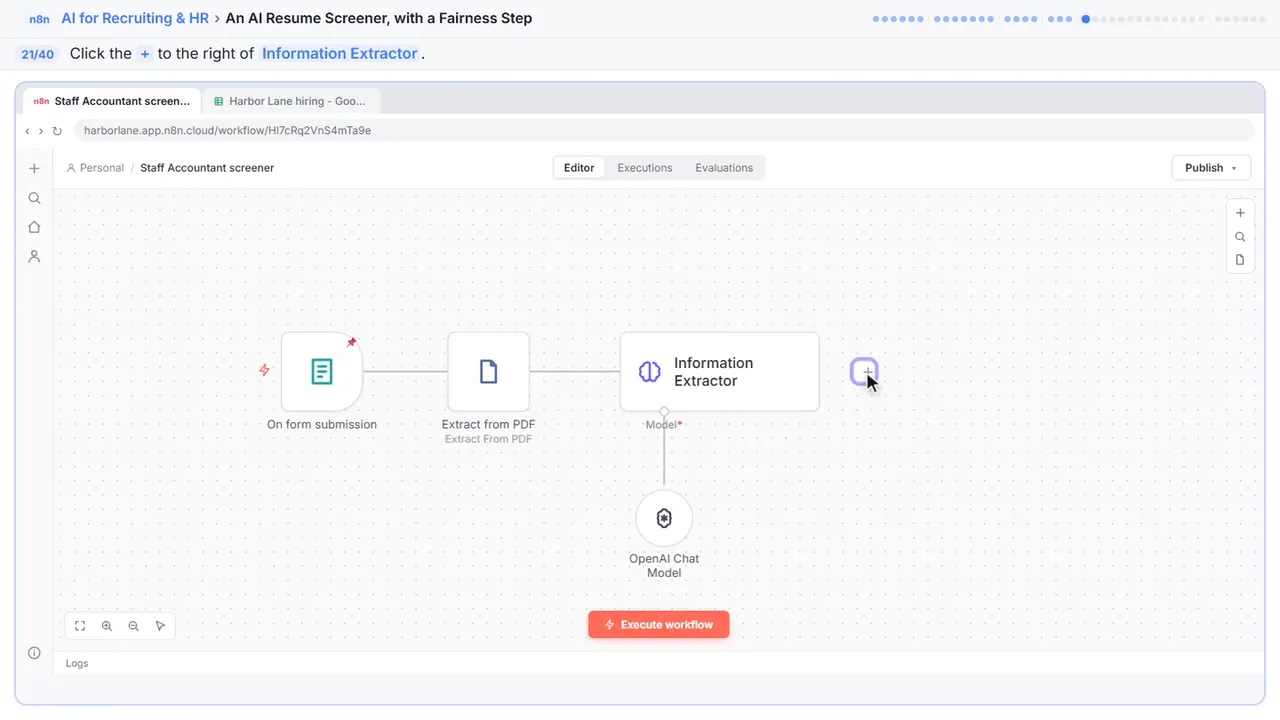Click the browser address bar URL
This screenshot has width=1280, height=720.
[228, 131]
